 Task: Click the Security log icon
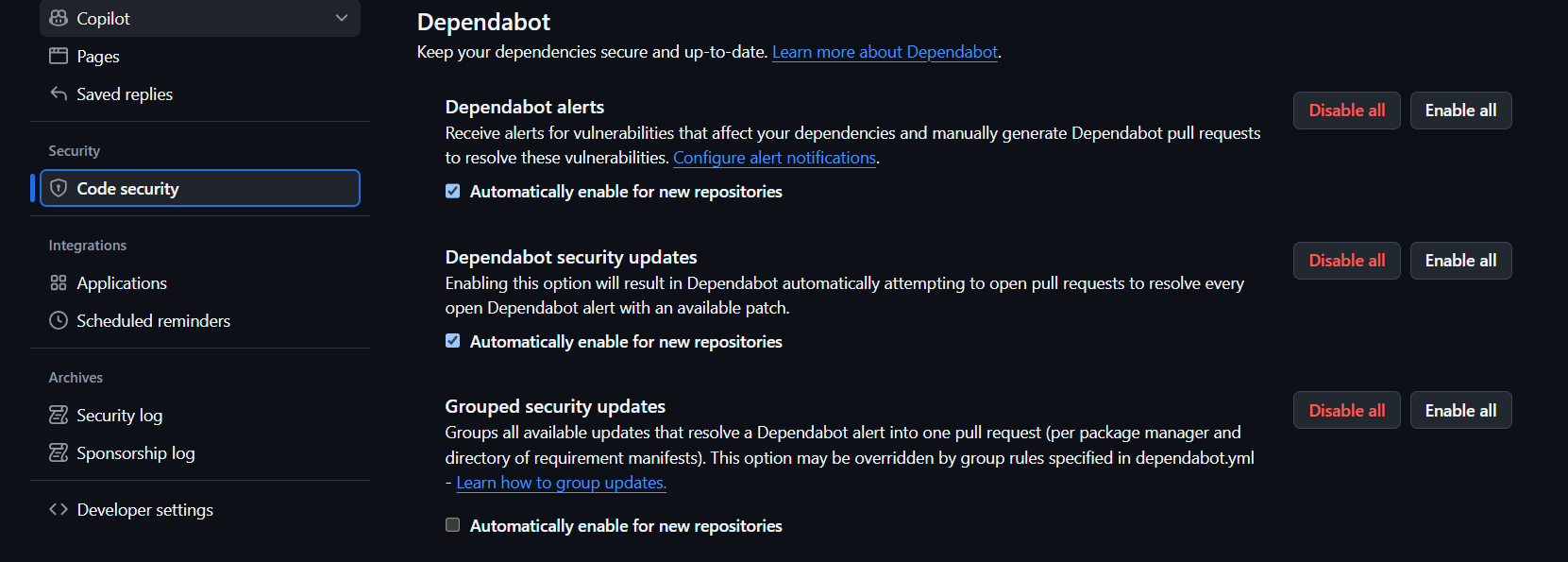pos(59,415)
